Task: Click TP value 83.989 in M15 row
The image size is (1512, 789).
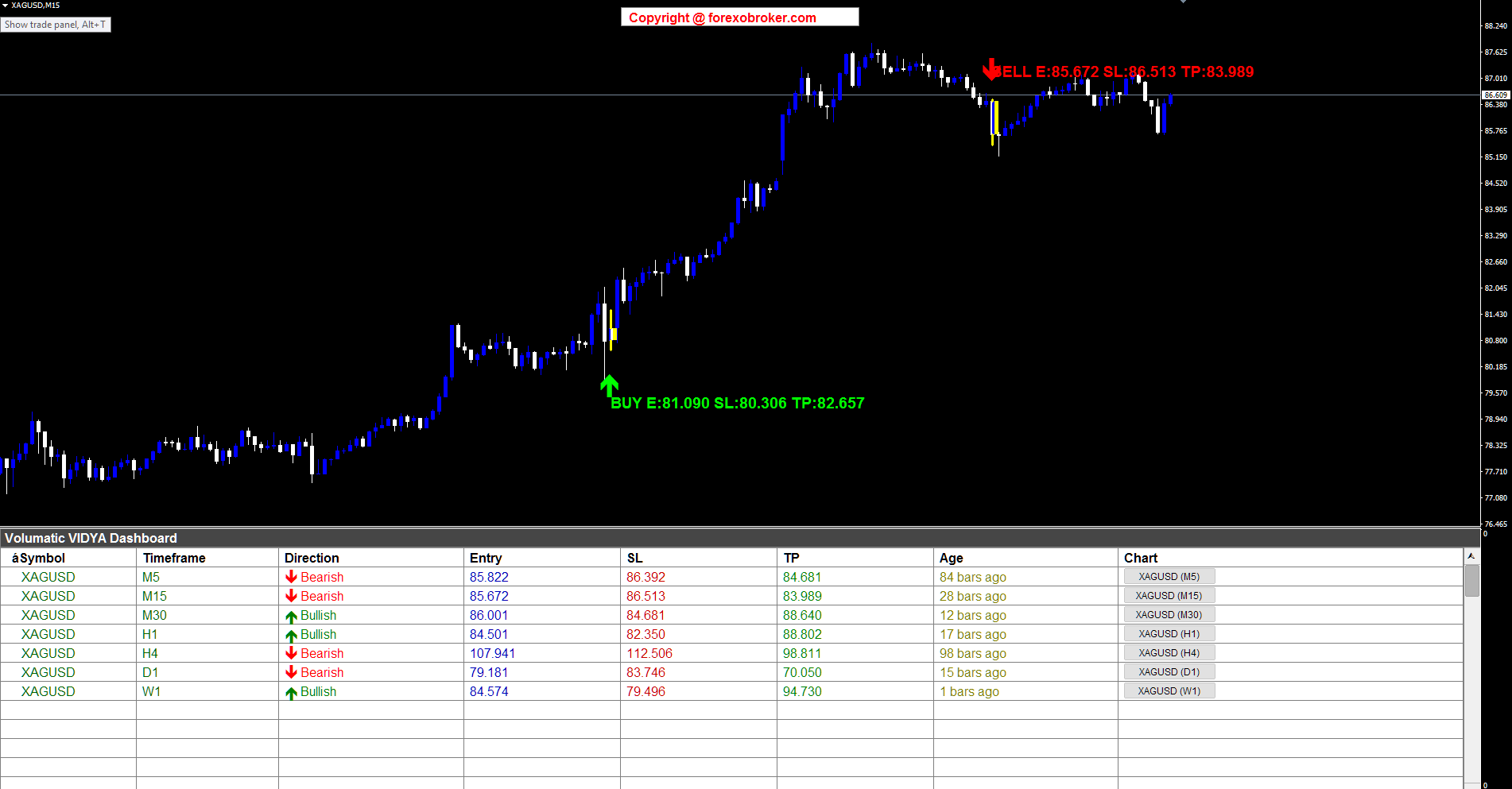Action: [802, 596]
